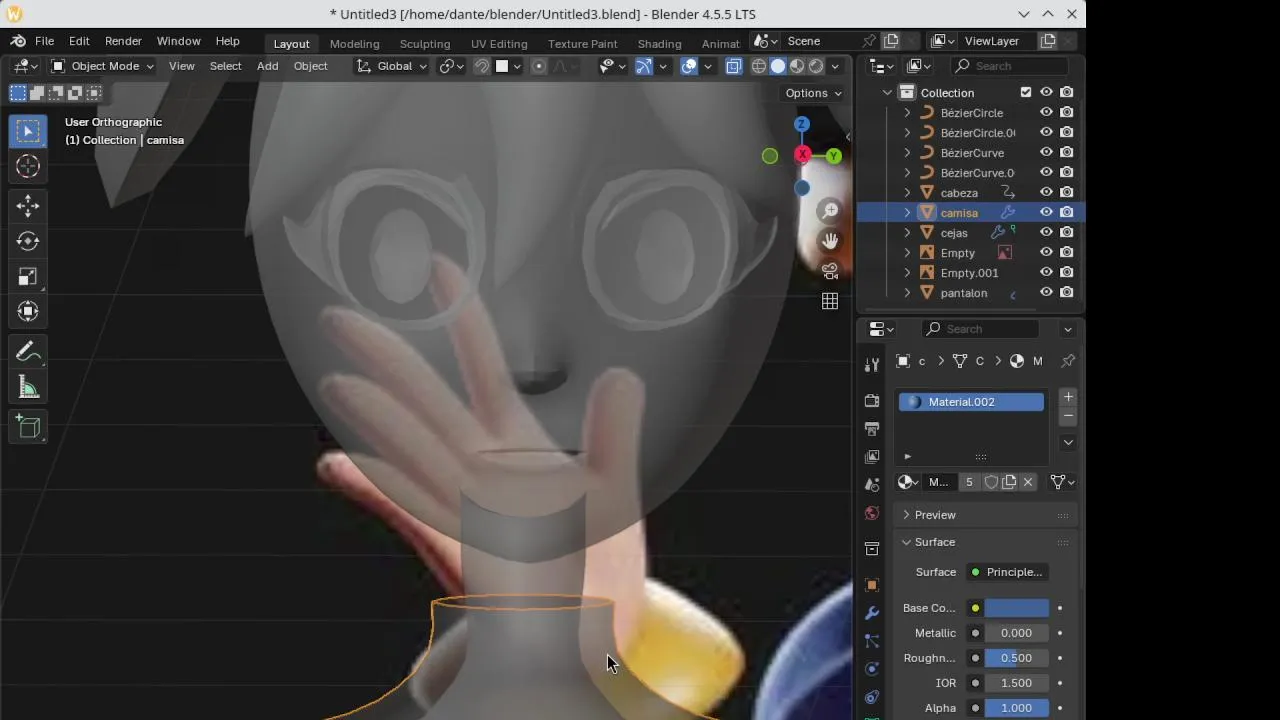Viewport: 1280px width, 720px height.
Task: Unlink material with the X icon
Action: tap(1028, 482)
